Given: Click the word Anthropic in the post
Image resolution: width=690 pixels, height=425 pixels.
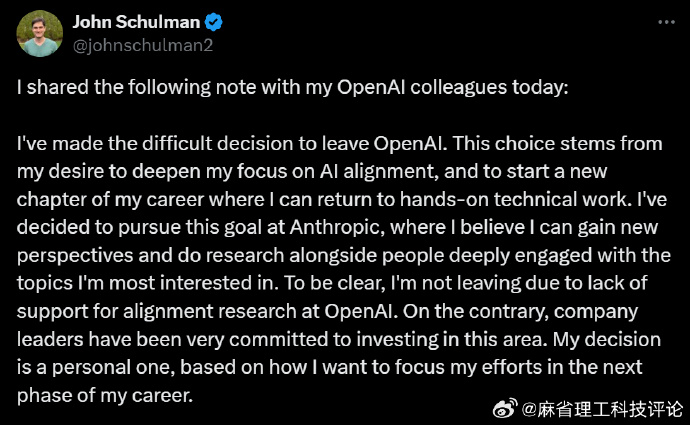Looking at the screenshot, I should [335, 227].
